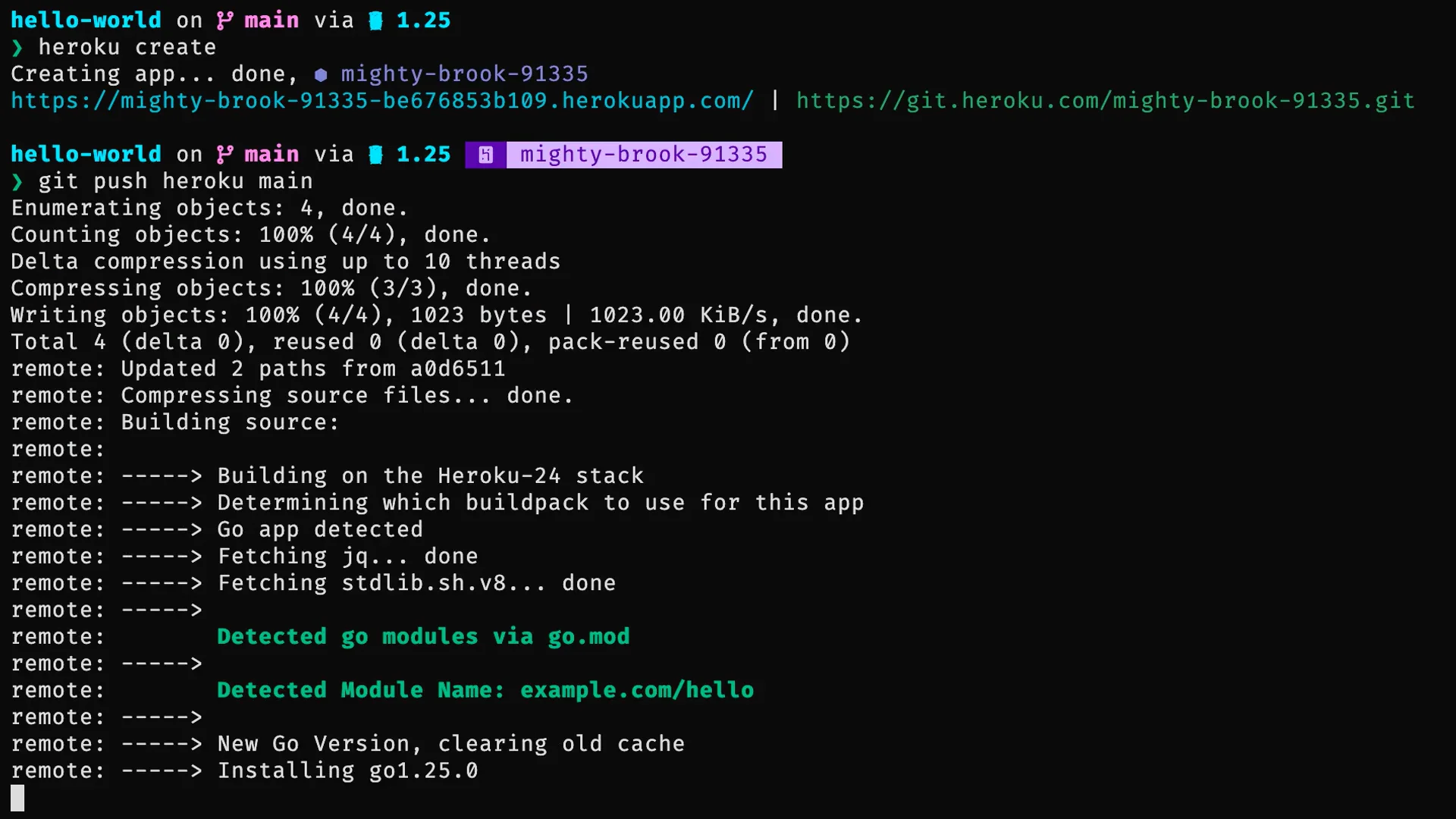
Task: Click the "git push heroku main" command text
Action: (x=175, y=182)
